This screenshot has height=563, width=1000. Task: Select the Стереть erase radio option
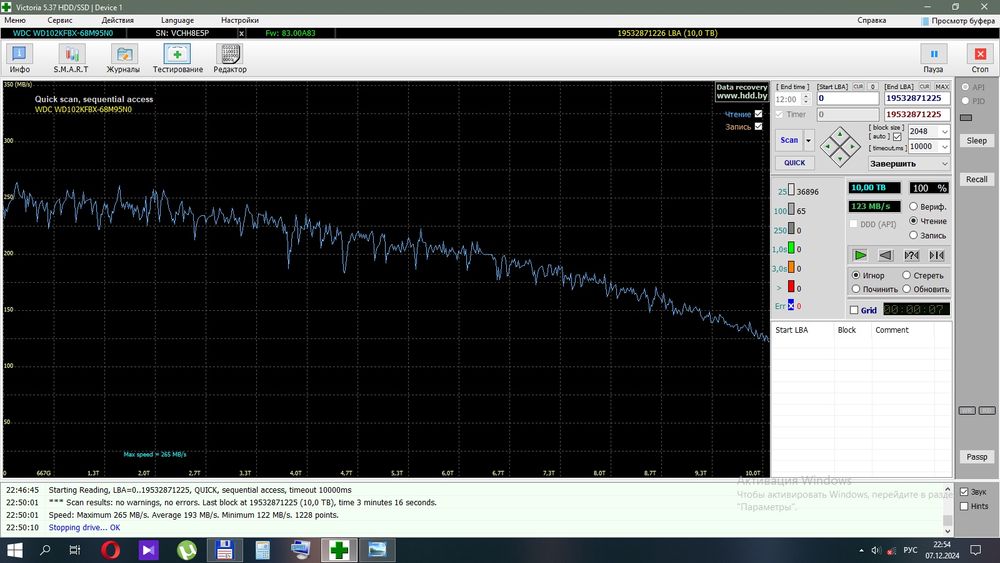(x=907, y=275)
